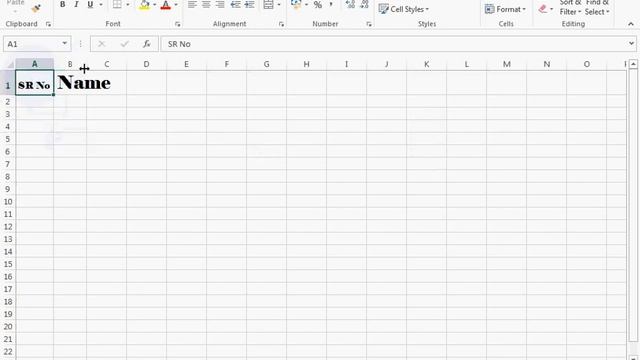Open Number dialog launcher
Viewport: 640px width, 360px height.
pos(369,24)
